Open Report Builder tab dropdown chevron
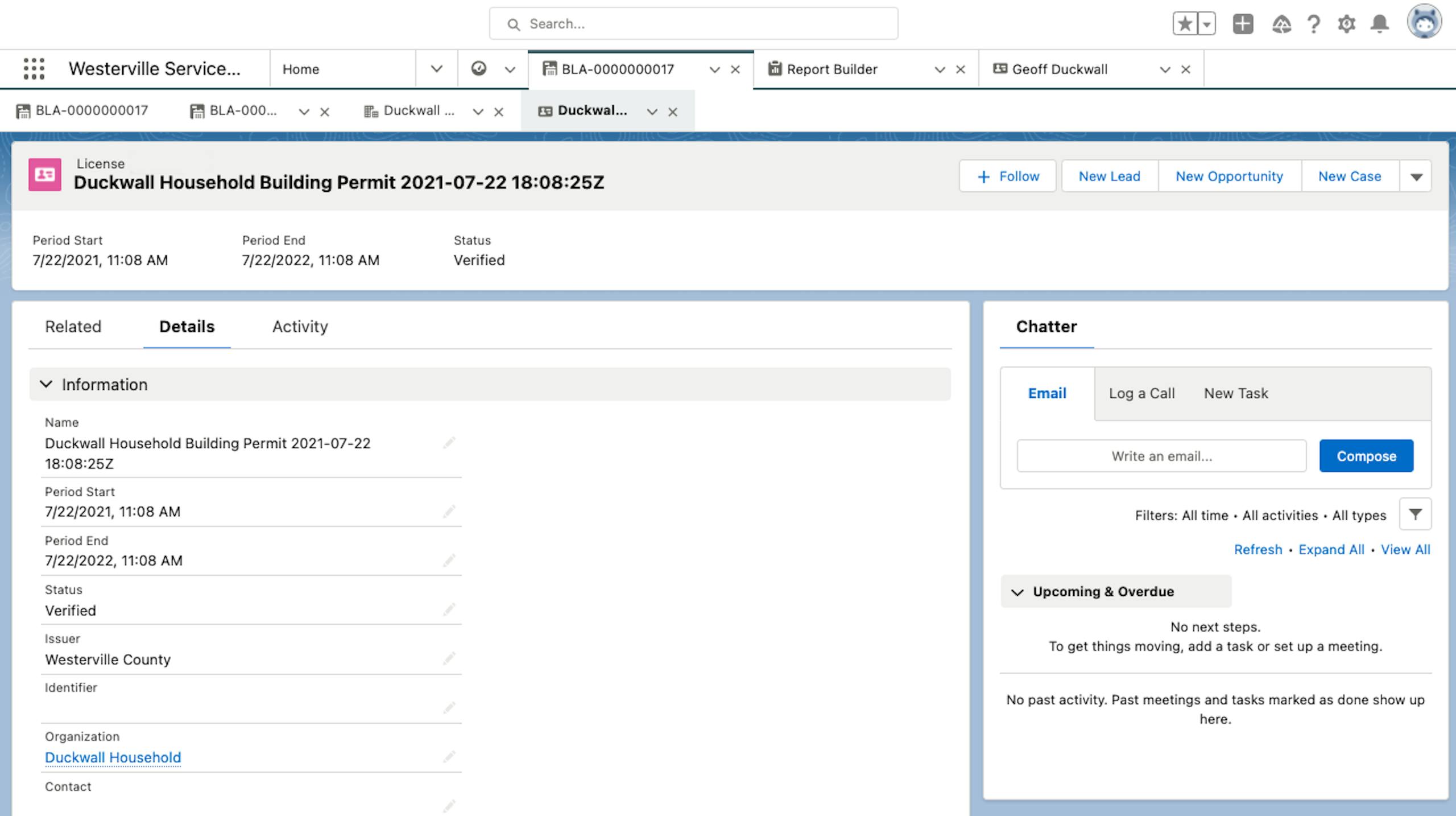The height and width of the screenshot is (816, 1456). point(940,69)
